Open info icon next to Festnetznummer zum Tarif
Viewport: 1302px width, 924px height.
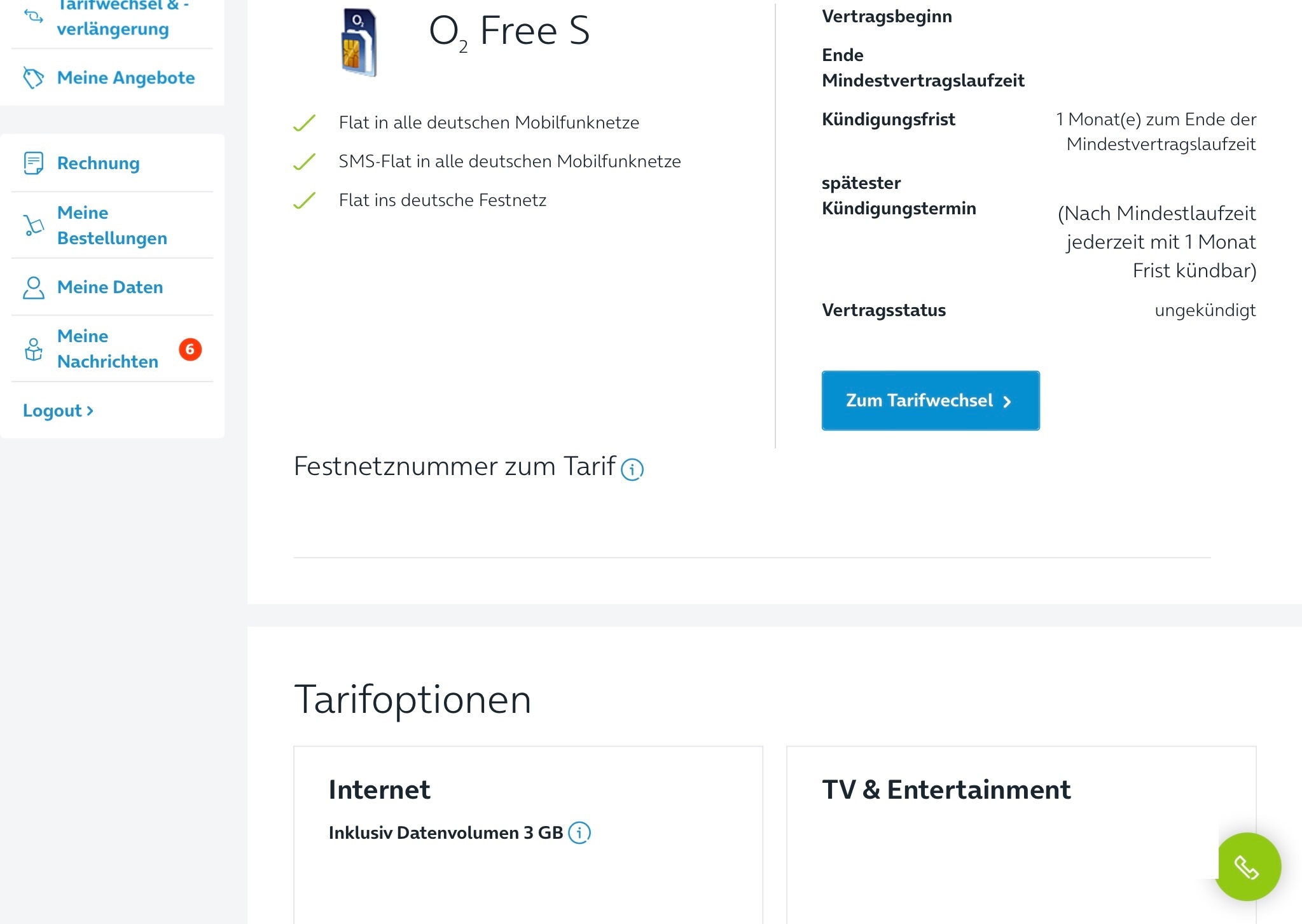[x=632, y=469]
